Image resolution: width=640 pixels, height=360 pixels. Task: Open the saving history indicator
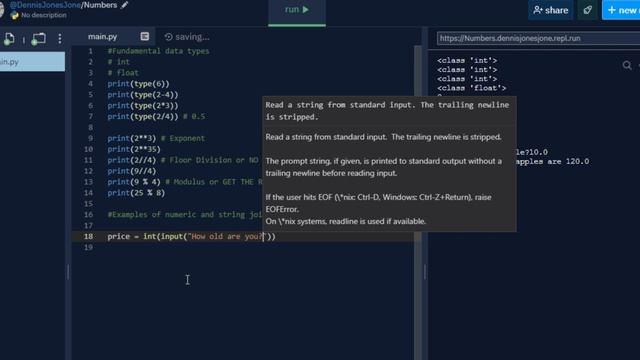click(187, 37)
